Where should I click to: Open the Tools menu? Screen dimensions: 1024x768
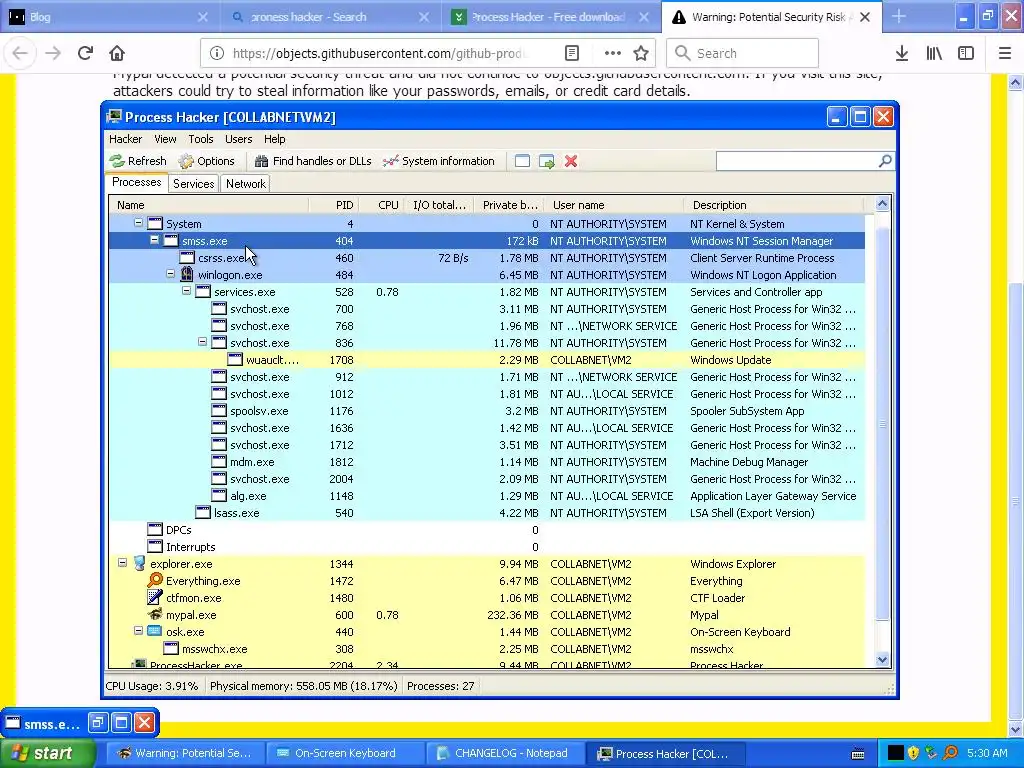[200, 139]
